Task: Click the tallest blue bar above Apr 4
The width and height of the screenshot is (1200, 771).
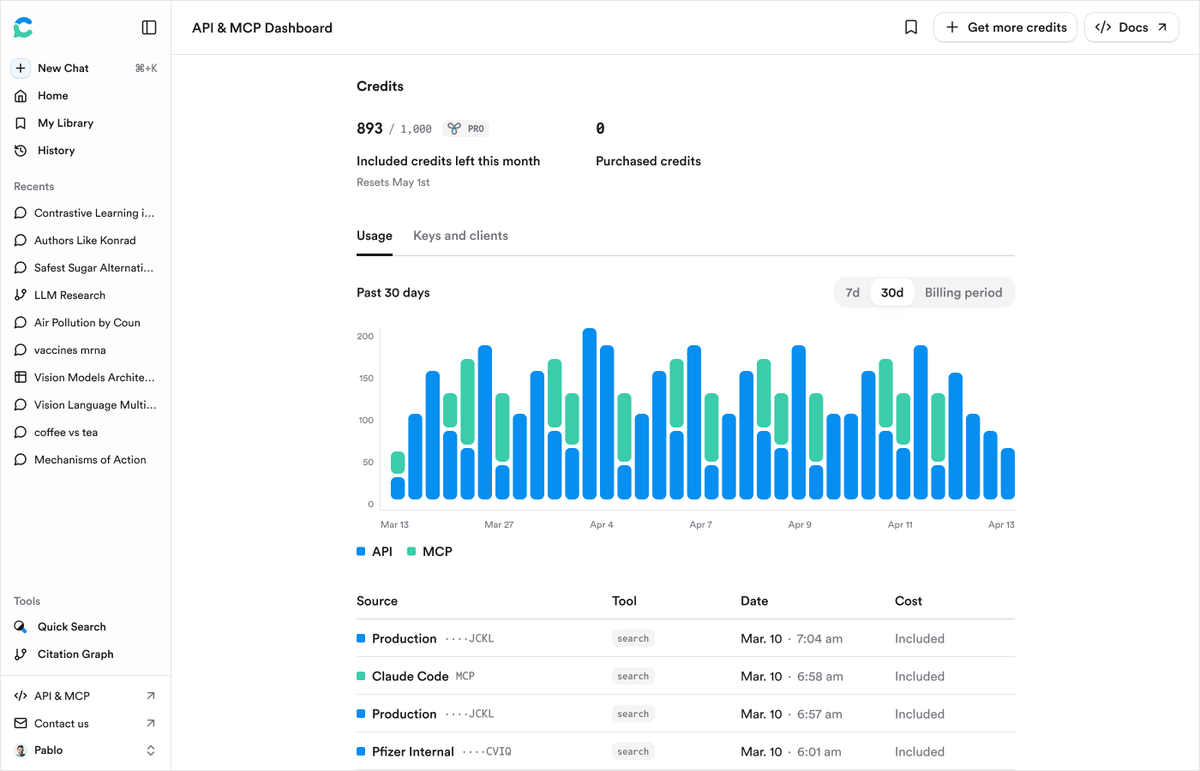Action: [x=590, y=413]
